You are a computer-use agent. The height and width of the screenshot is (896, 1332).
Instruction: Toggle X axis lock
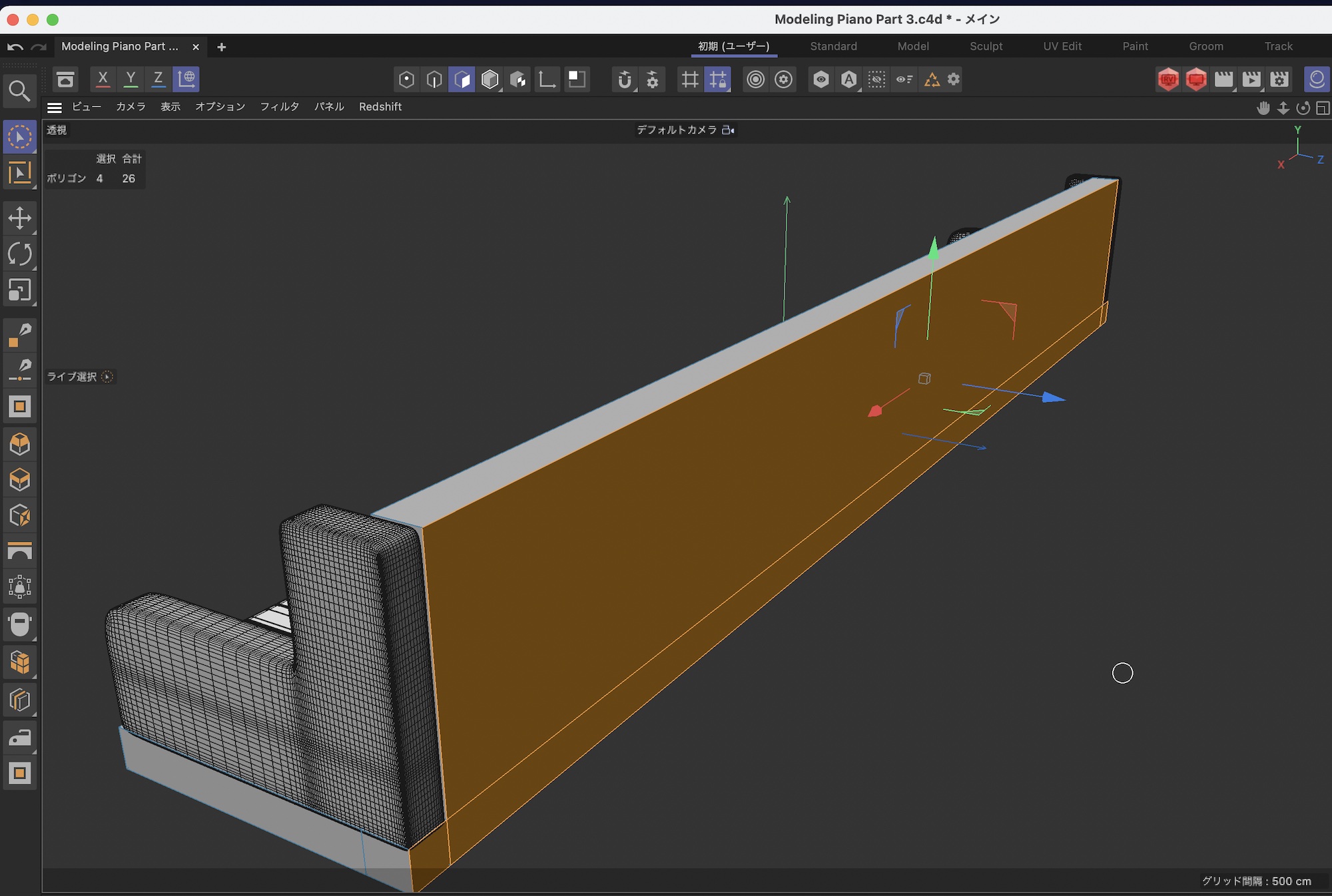103,79
